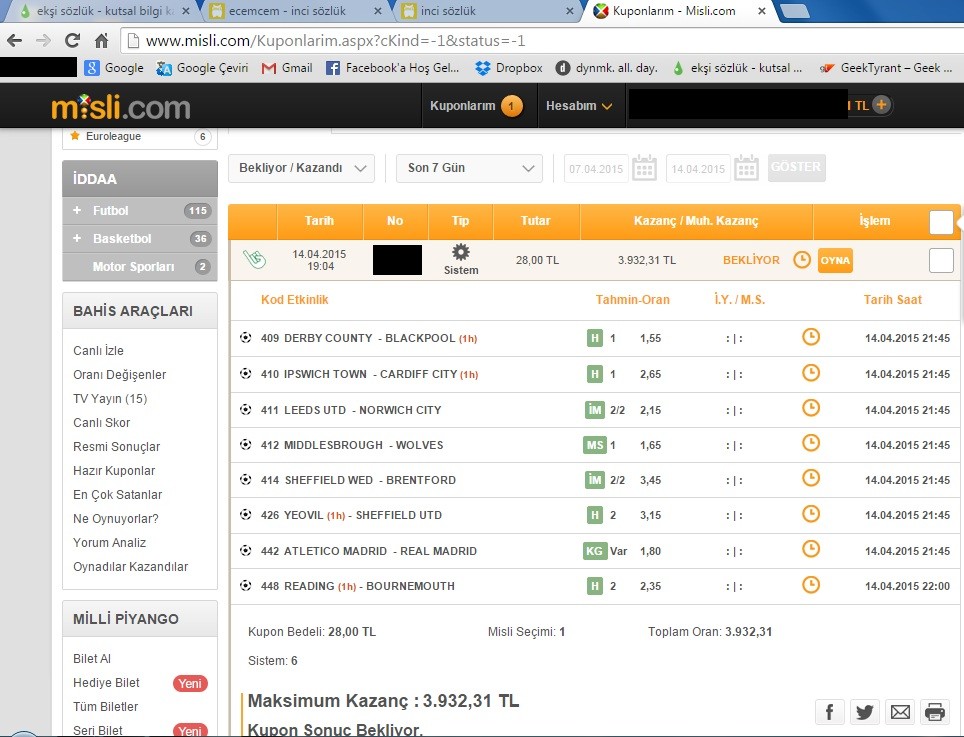Image resolution: width=964 pixels, height=737 pixels.
Task: Open the Canlı İzle link
Action: coord(98,350)
